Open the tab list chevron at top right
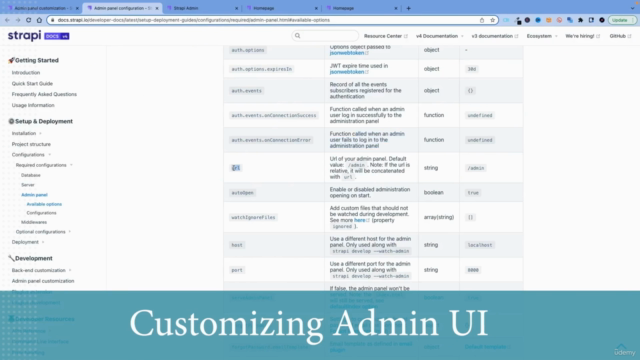This screenshot has width=640, height=360. click(632, 8)
